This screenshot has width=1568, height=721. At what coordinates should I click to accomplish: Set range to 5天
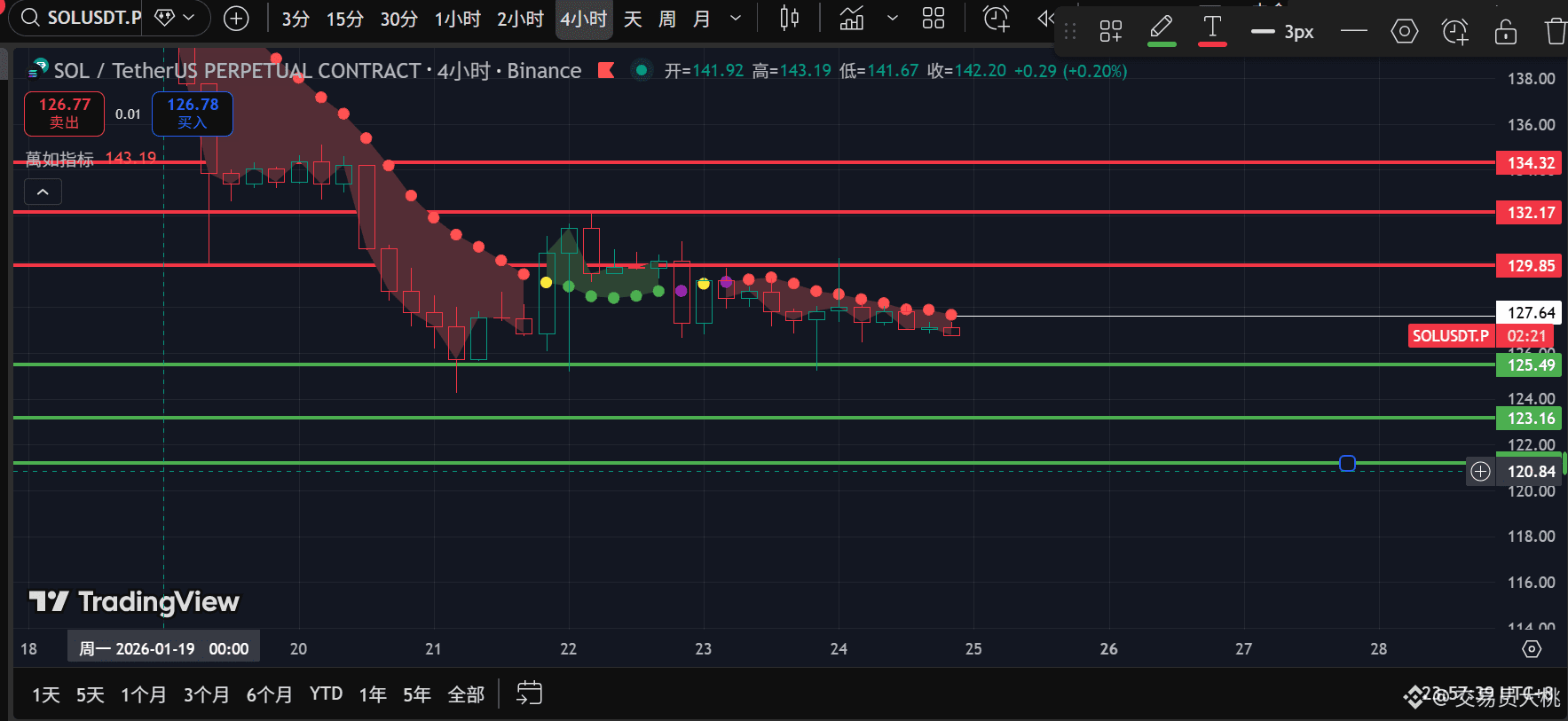[x=90, y=694]
